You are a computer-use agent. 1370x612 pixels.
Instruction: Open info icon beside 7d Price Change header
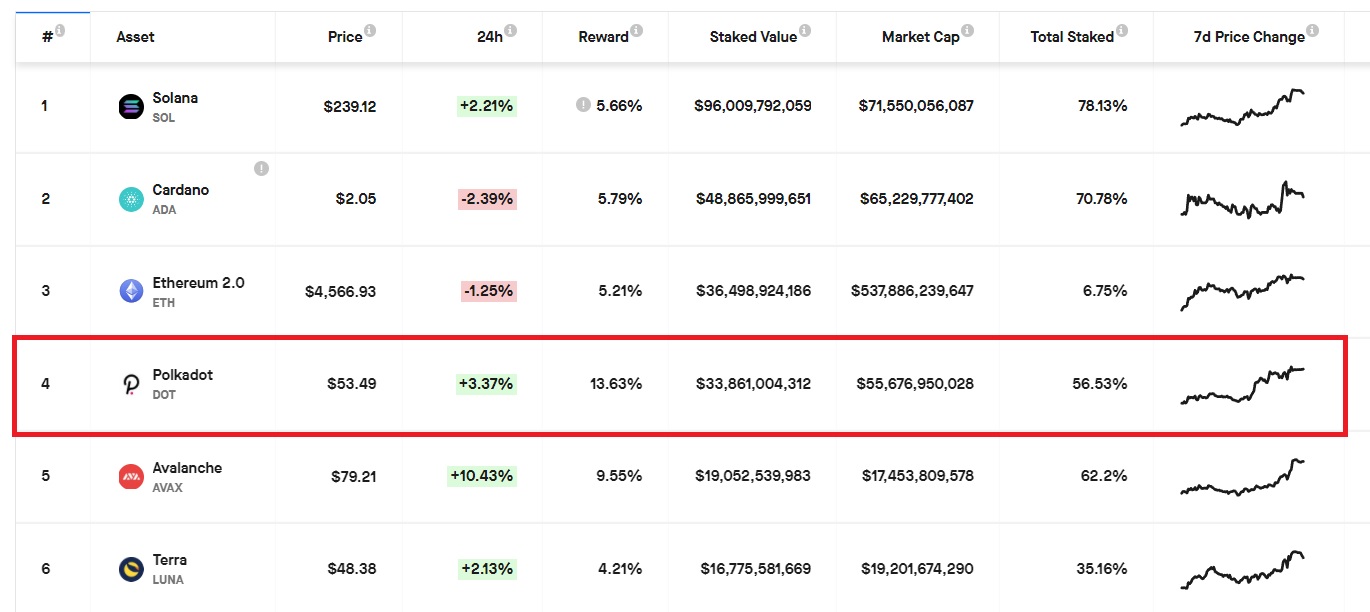coord(1312,31)
